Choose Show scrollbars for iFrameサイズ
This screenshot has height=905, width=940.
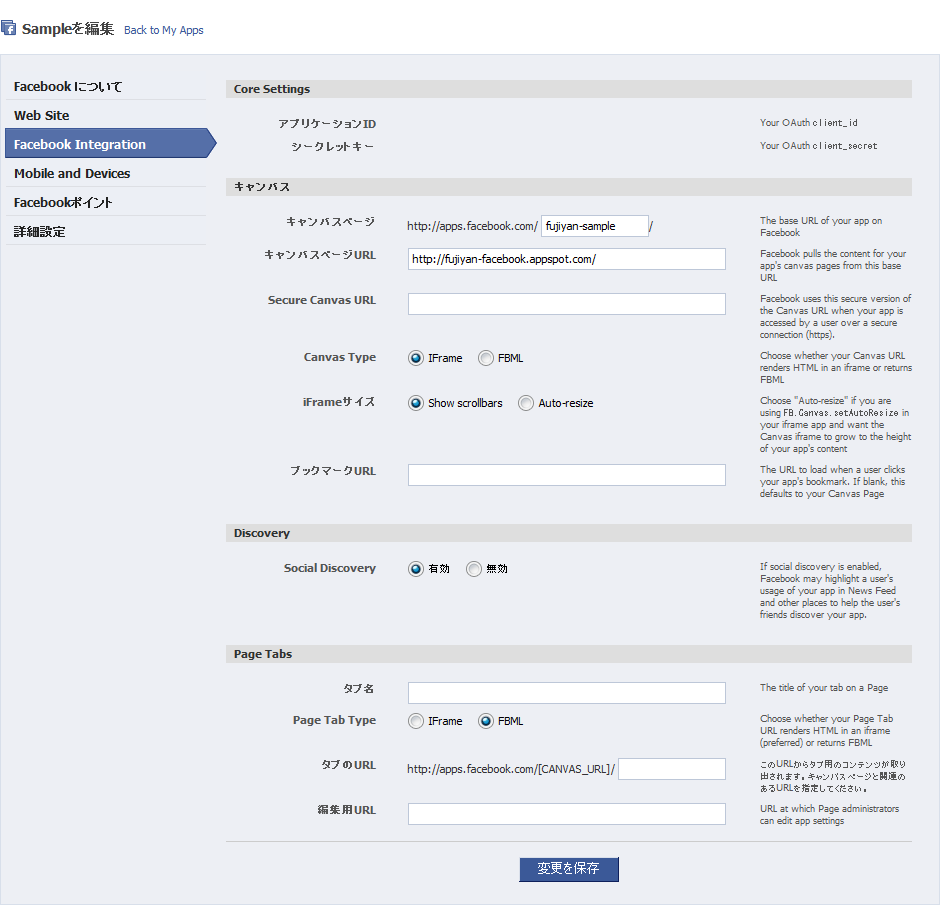click(415, 403)
